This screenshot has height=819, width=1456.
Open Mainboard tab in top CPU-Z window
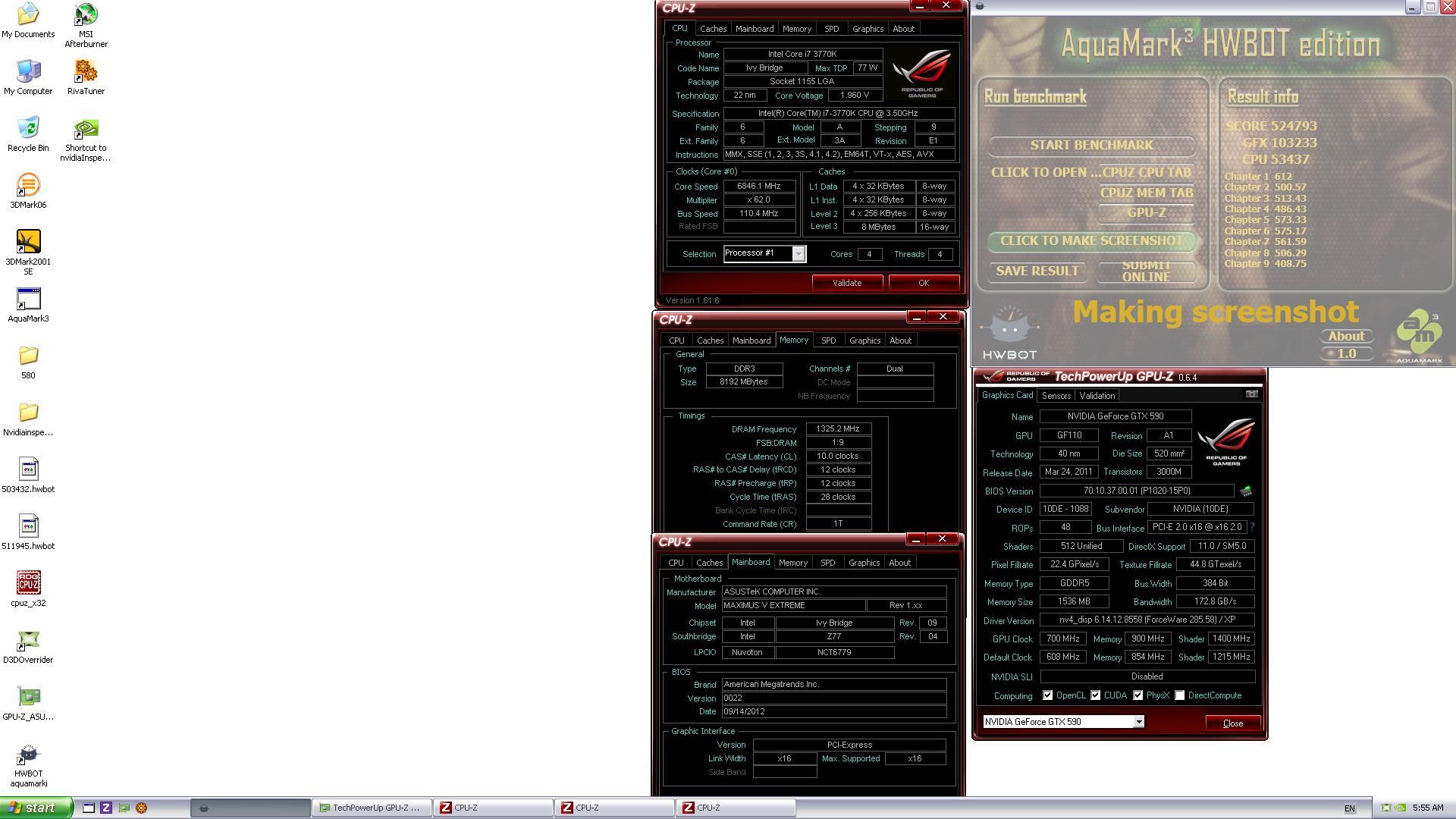755,29
